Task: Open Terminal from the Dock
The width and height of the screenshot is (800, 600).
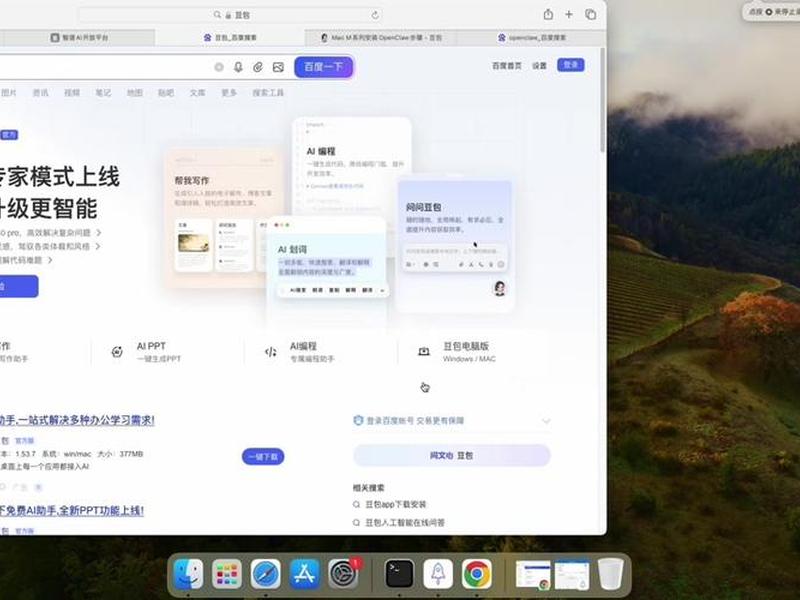Action: 399,573
